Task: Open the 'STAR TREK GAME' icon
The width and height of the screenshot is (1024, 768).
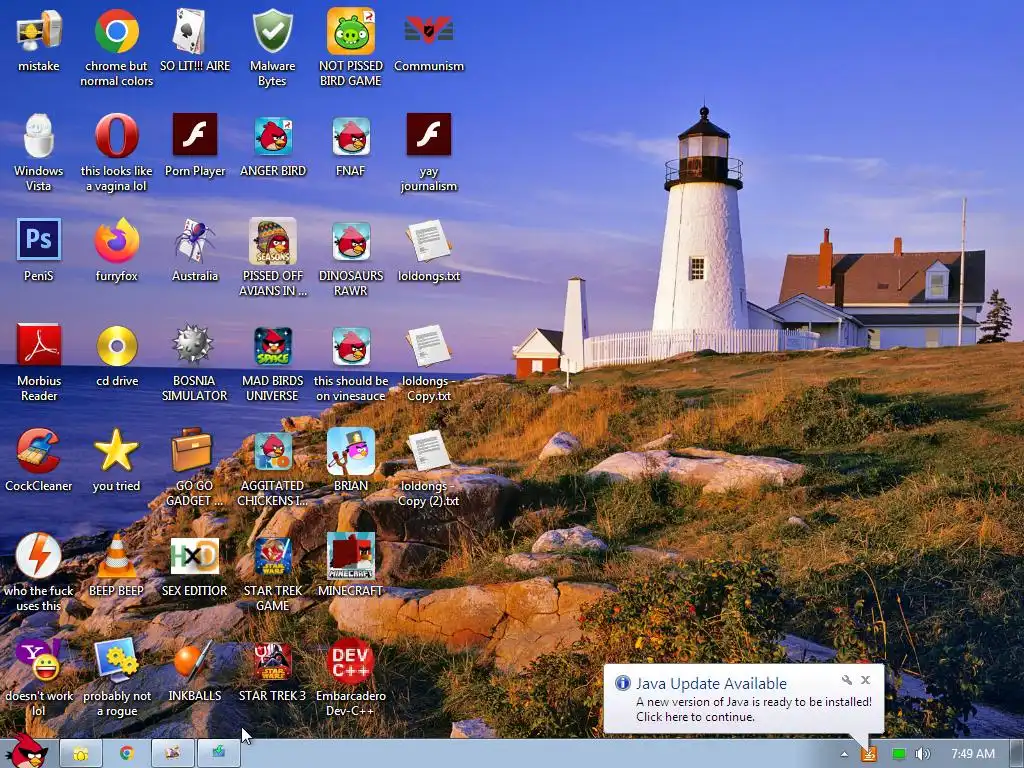Action: pos(272,556)
